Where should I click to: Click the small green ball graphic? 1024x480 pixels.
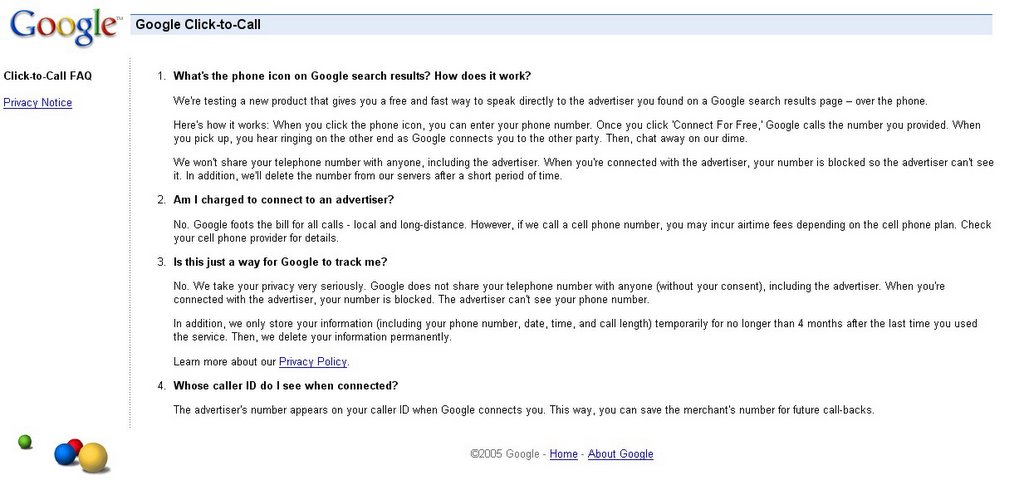(25, 441)
